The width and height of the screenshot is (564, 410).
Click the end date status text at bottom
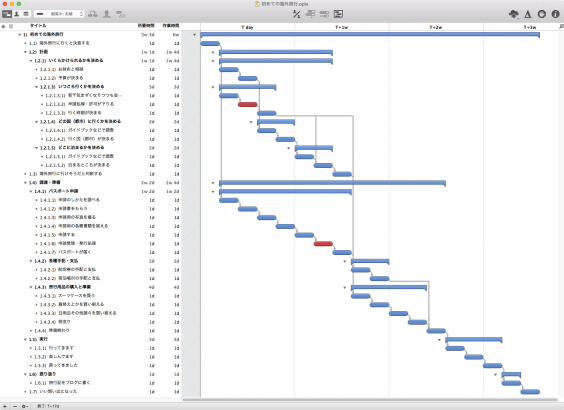coord(48,406)
